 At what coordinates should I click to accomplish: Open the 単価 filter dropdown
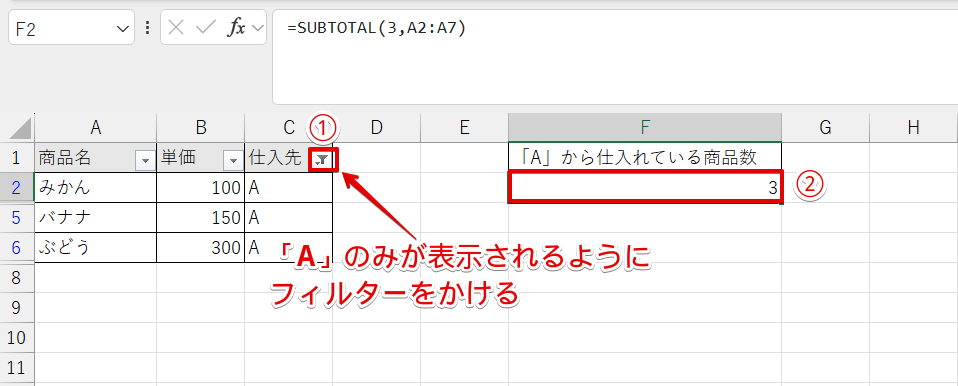point(233,161)
